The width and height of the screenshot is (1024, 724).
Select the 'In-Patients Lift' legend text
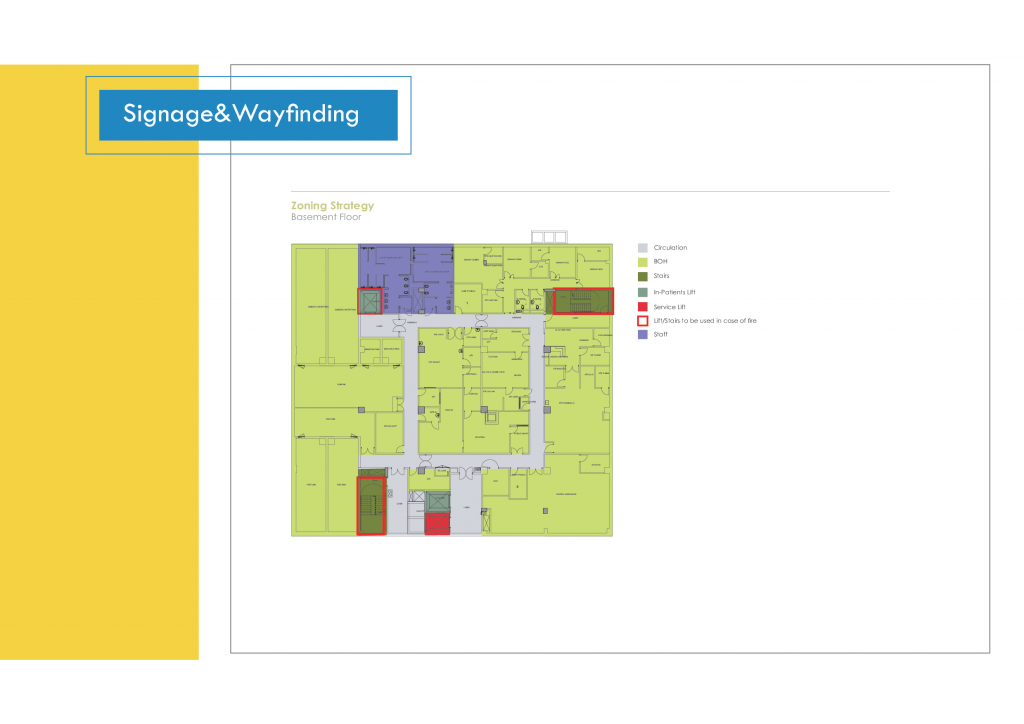point(674,292)
